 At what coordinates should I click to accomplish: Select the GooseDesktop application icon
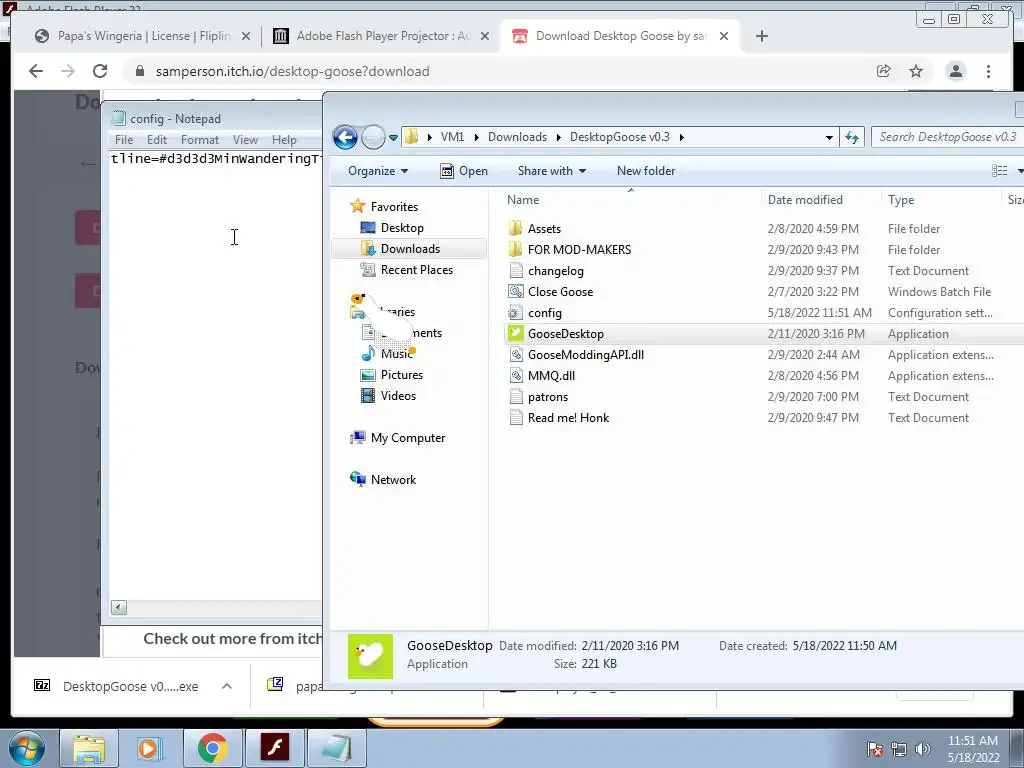click(x=516, y=334)
